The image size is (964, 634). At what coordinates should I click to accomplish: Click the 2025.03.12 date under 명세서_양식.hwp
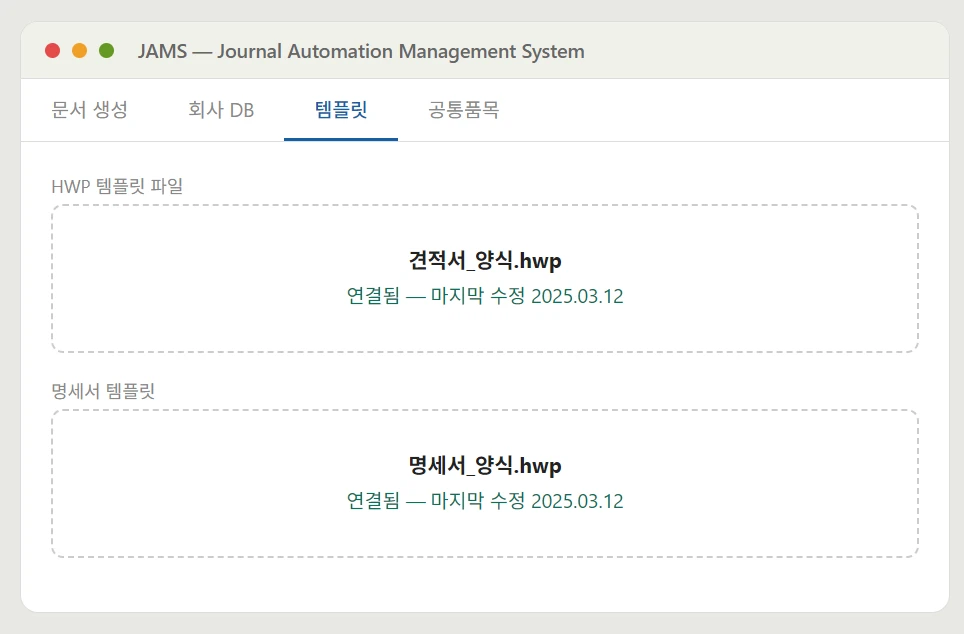(x=577, y=501)
